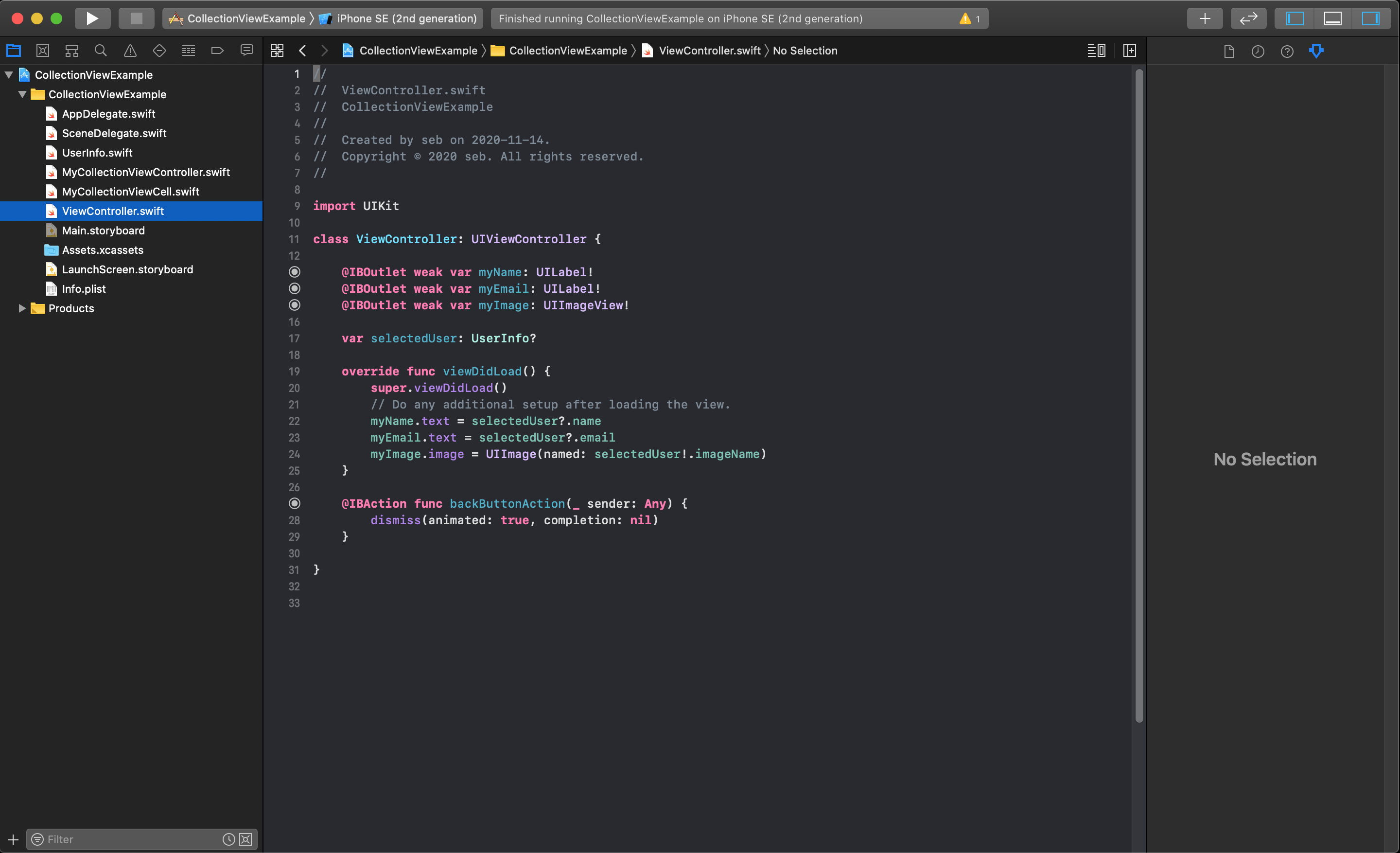Open MyCollectionViewController.swift
The height and width of the screenshot is (853, 1400).
click(x=146, y=172)
